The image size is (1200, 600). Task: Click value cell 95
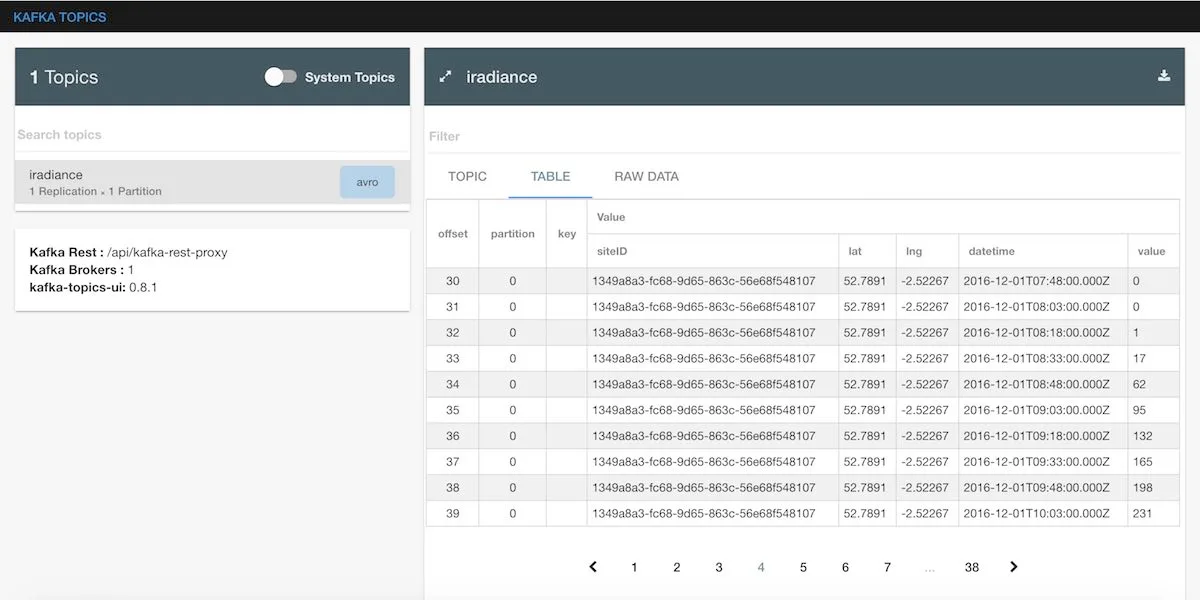click(1153, 410)
